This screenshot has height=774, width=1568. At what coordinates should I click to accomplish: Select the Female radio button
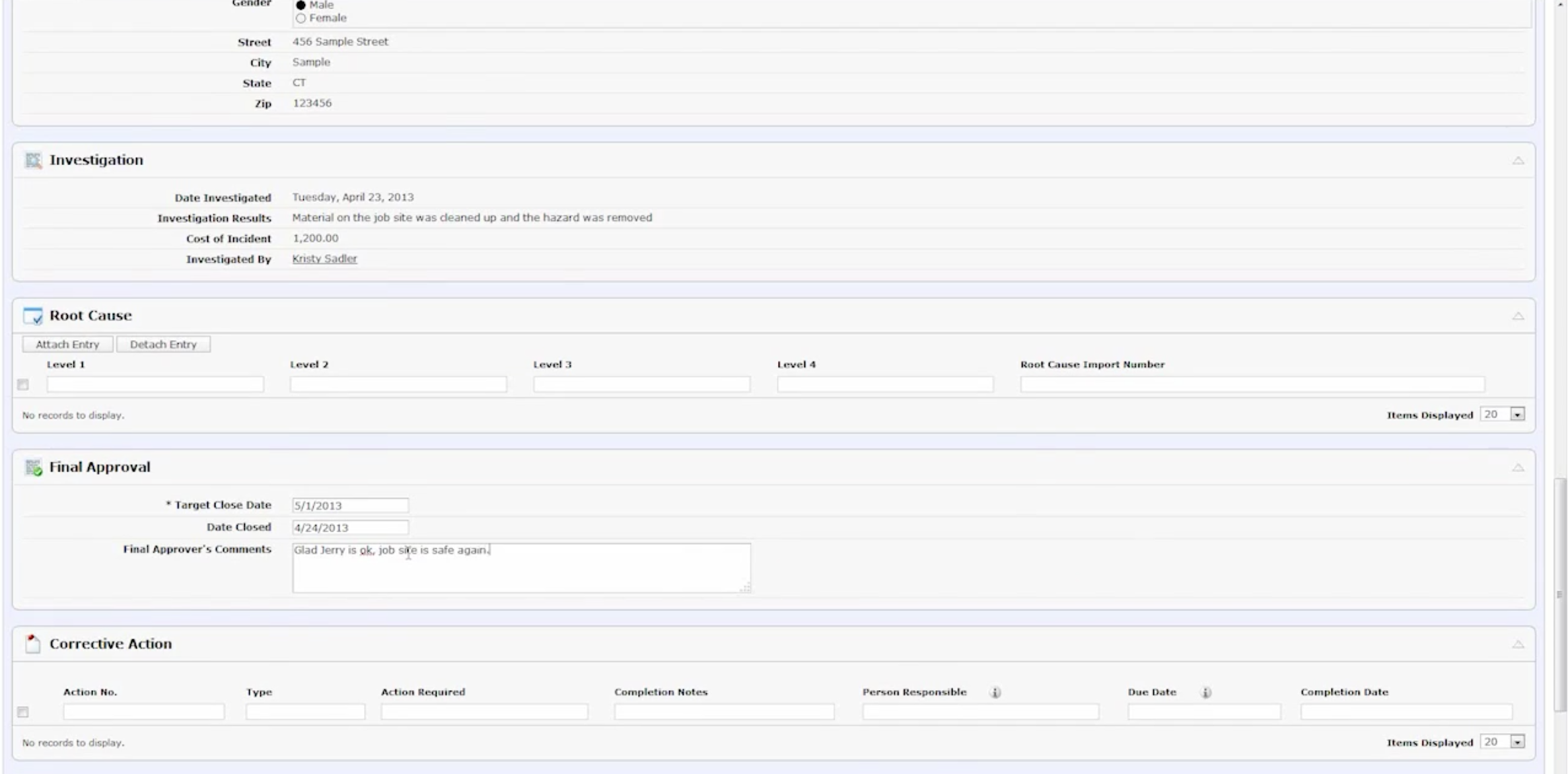tap(301, 18)
